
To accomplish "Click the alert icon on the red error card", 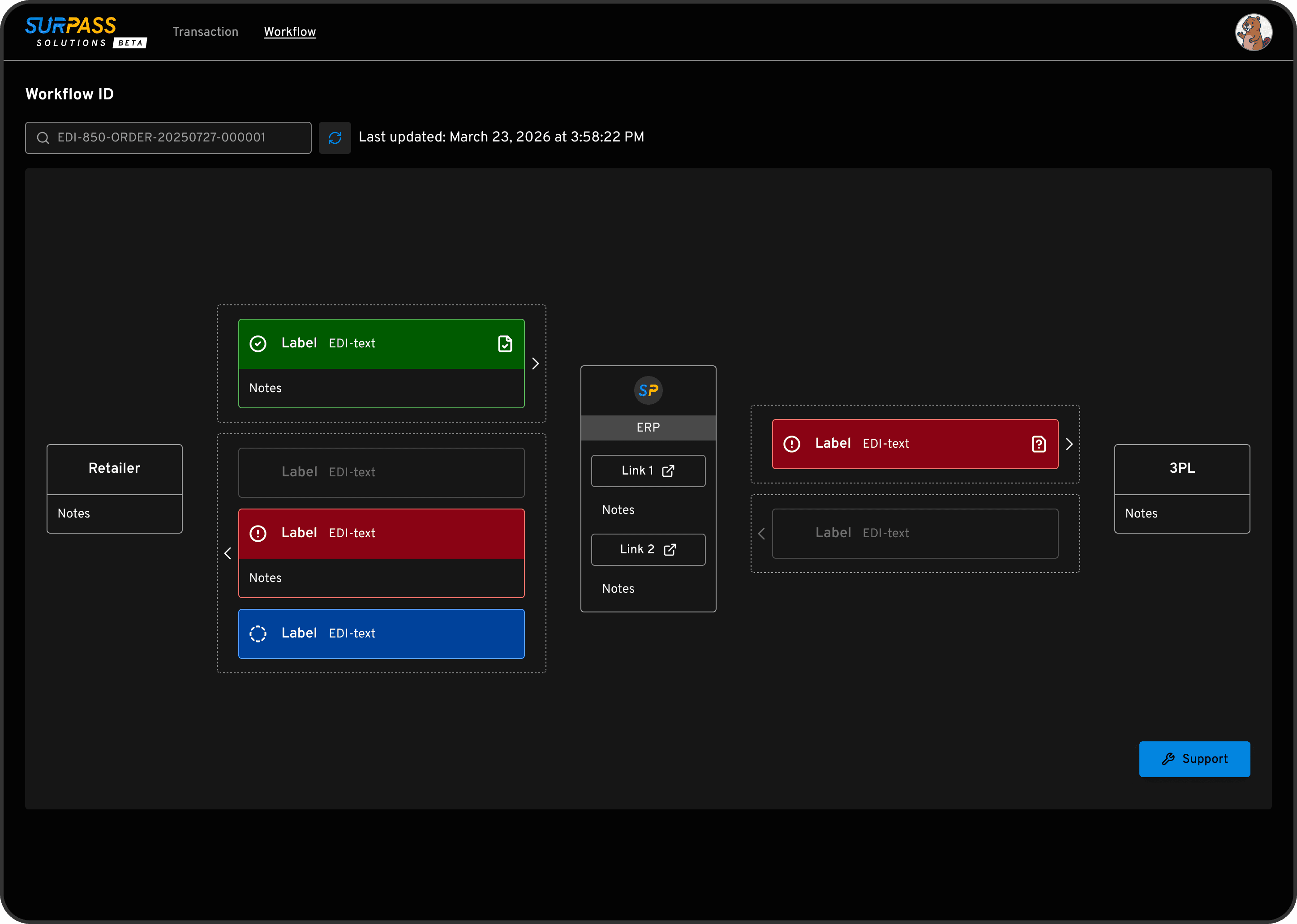I will pos(258,533).
